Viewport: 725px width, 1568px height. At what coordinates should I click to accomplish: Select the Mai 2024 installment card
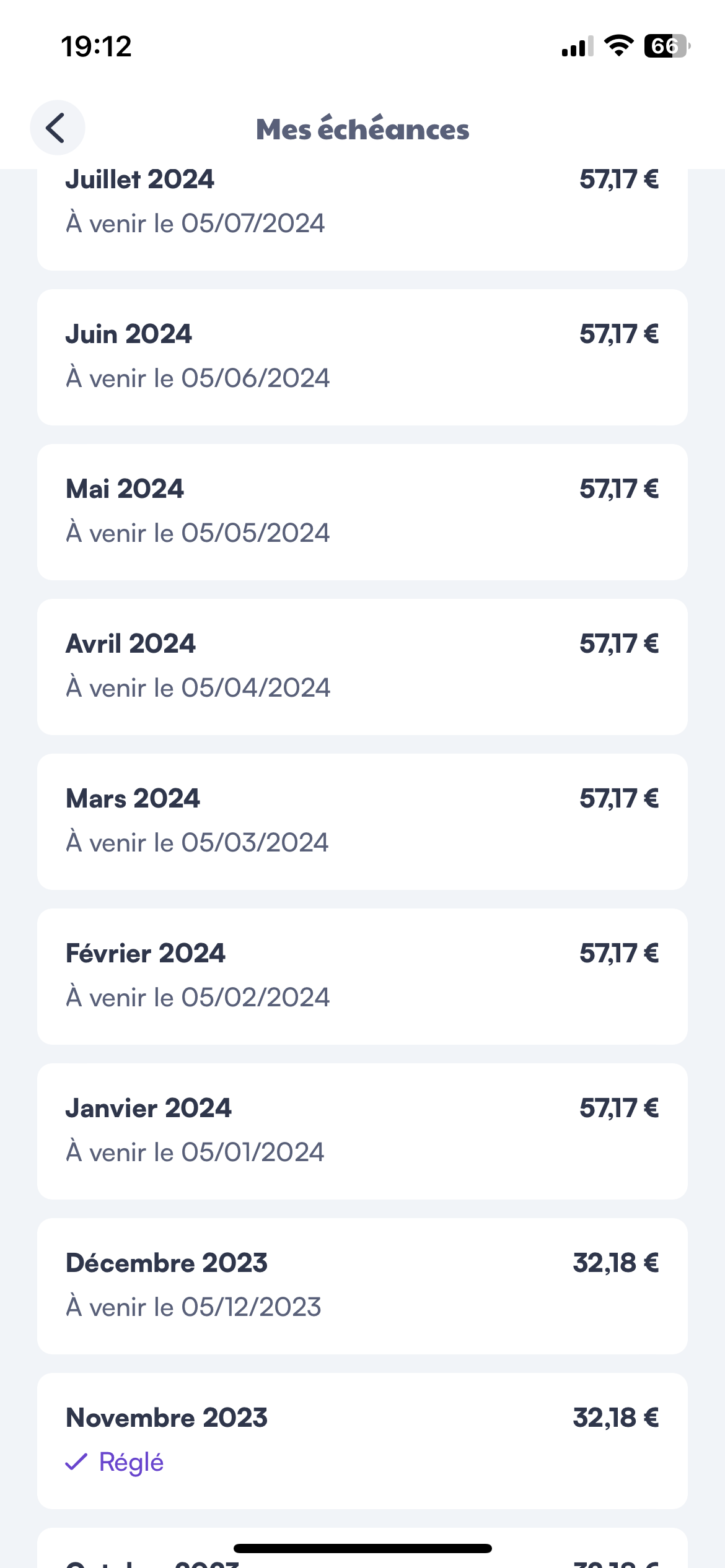(362, 512)
